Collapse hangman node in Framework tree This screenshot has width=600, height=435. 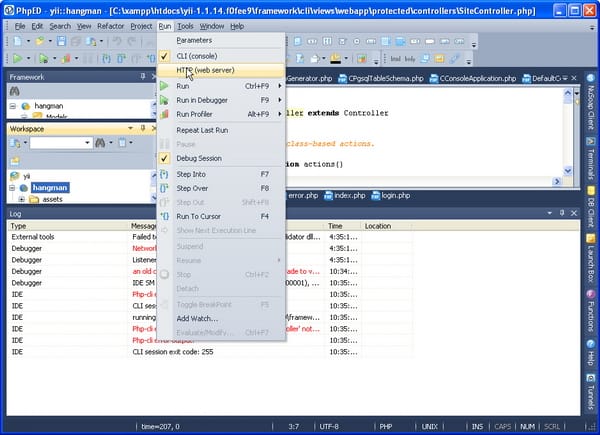point(13,106)
